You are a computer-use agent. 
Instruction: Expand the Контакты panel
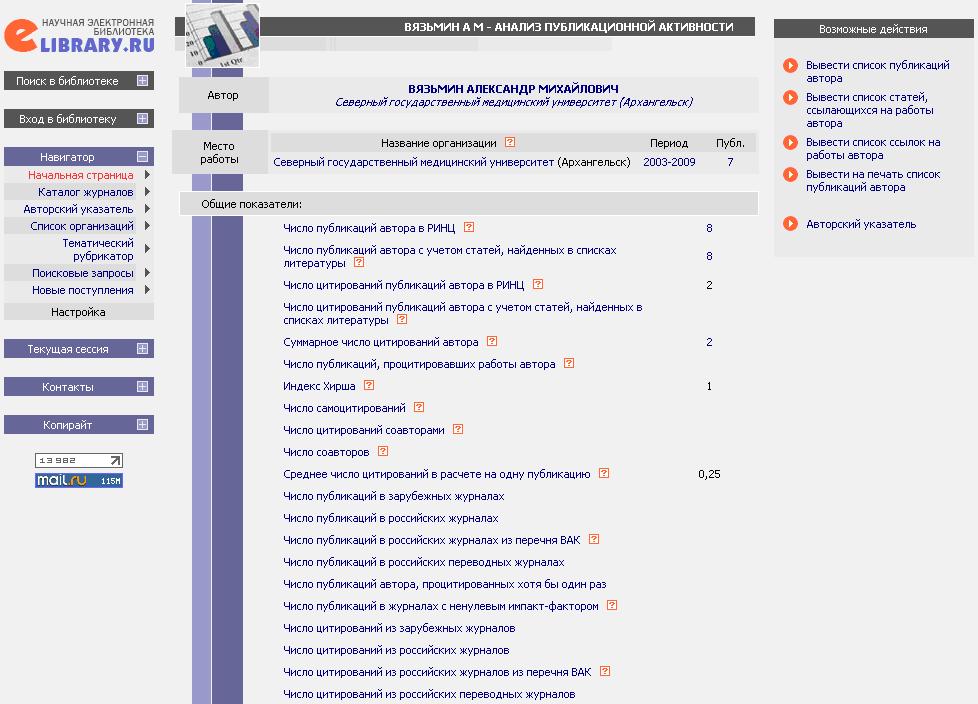[x=142, y=387]
